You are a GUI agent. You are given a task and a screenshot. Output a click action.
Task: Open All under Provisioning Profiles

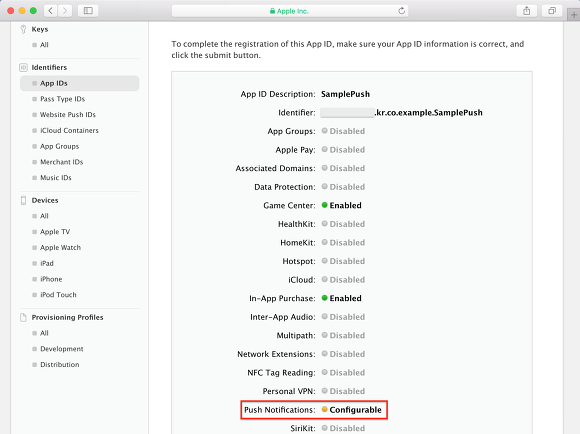44,333
